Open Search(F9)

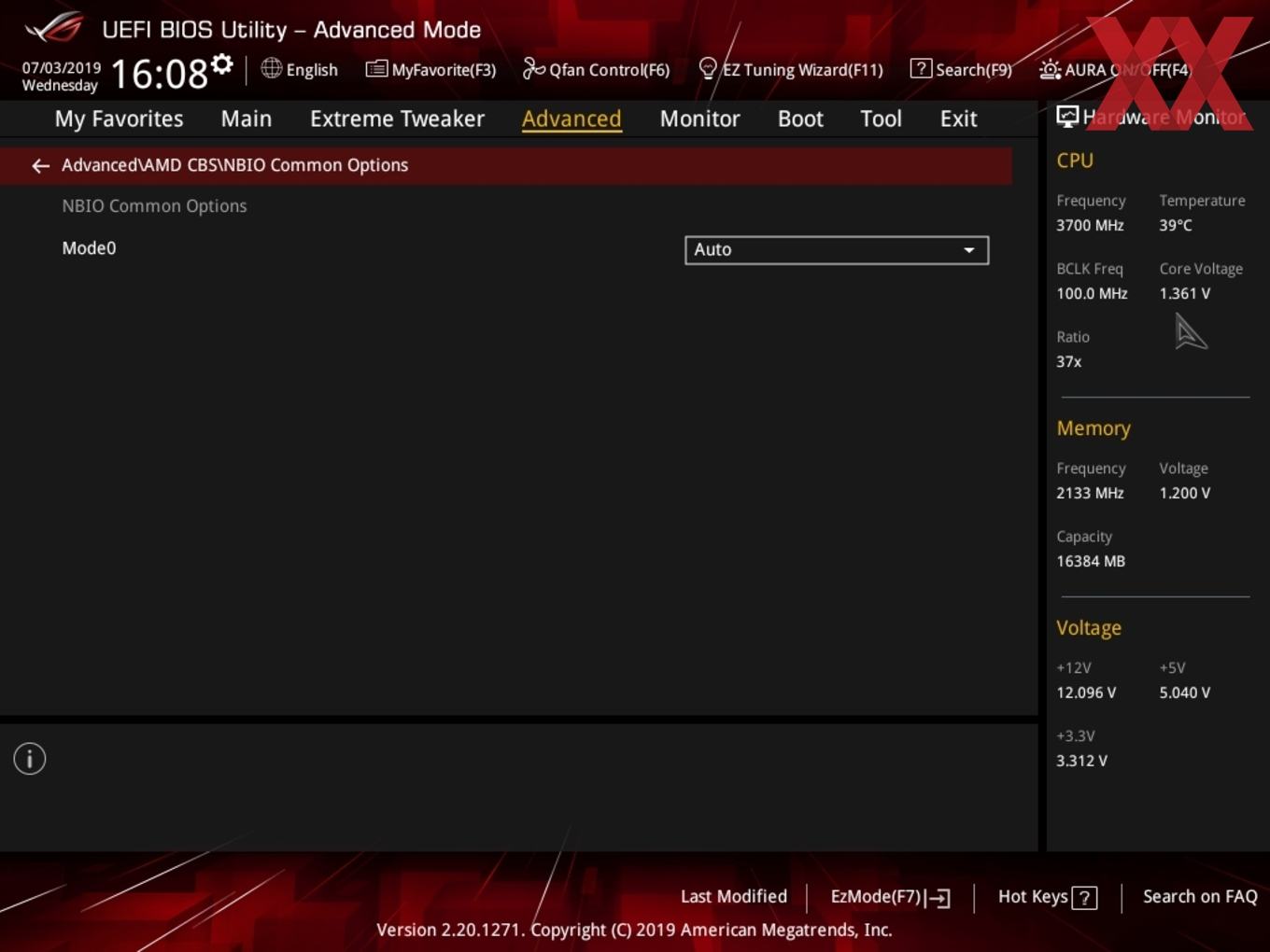pyautogui.click(x=961, y=69)
